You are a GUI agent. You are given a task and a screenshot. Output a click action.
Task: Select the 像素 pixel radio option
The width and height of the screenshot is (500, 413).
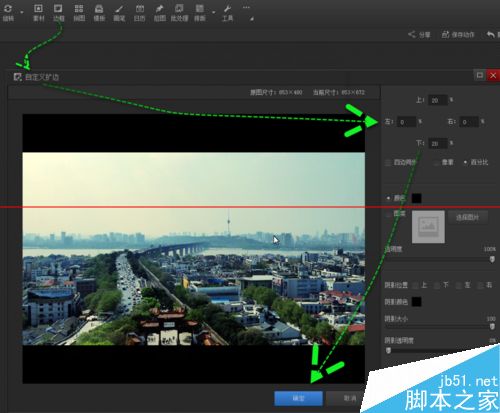[x=436, y=163]
